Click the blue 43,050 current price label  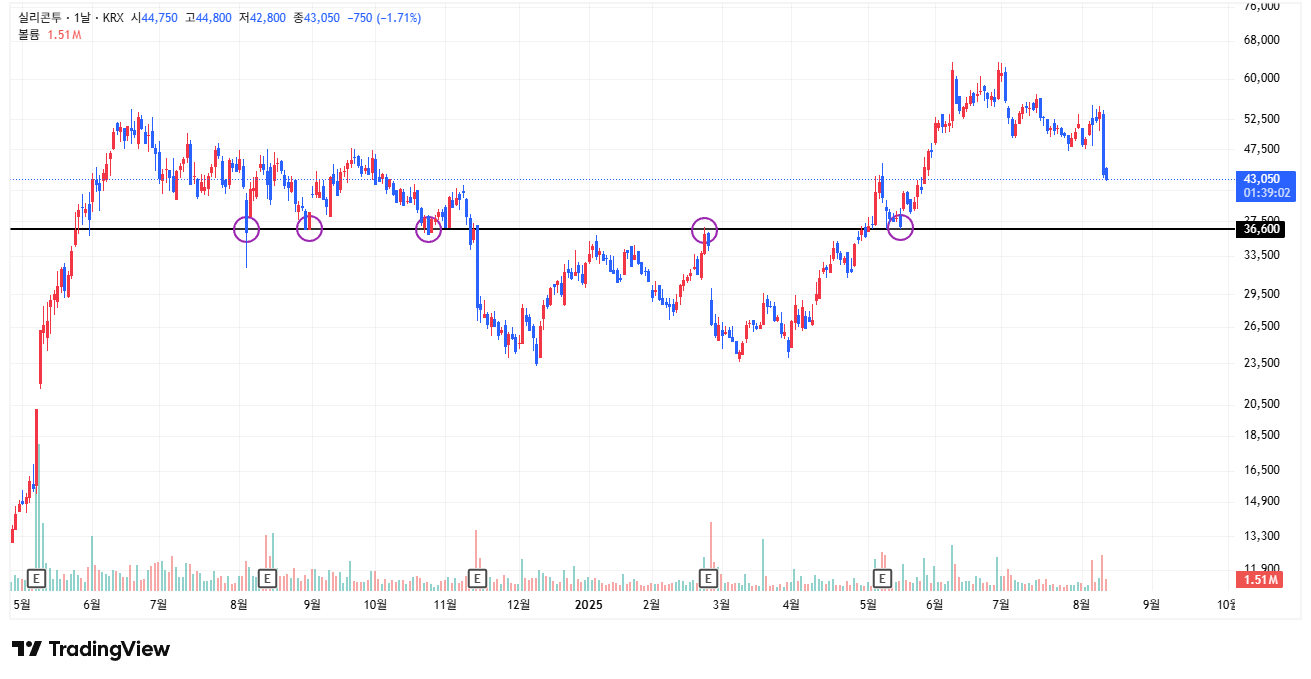[1267, 179]
